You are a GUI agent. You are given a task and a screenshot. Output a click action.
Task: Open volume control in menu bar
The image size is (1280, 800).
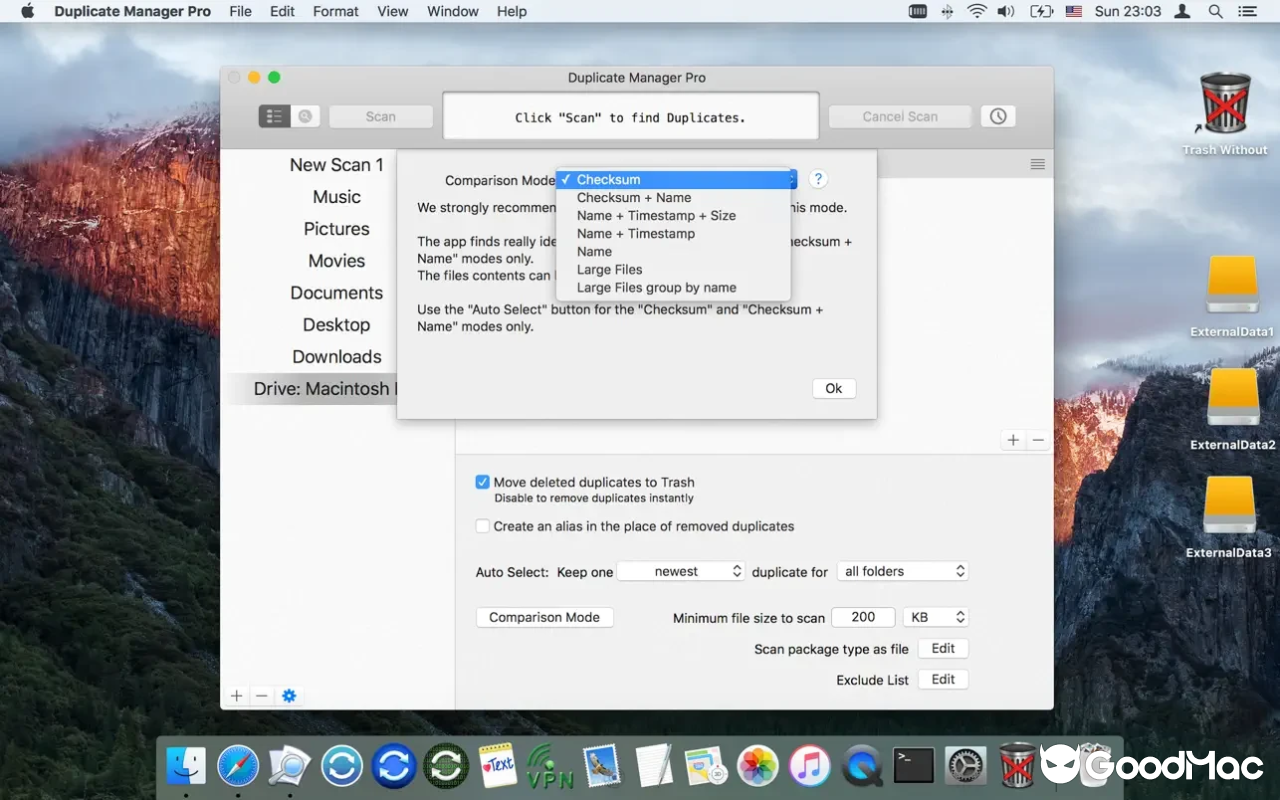pyautogui.click(x=1006, y=12)
